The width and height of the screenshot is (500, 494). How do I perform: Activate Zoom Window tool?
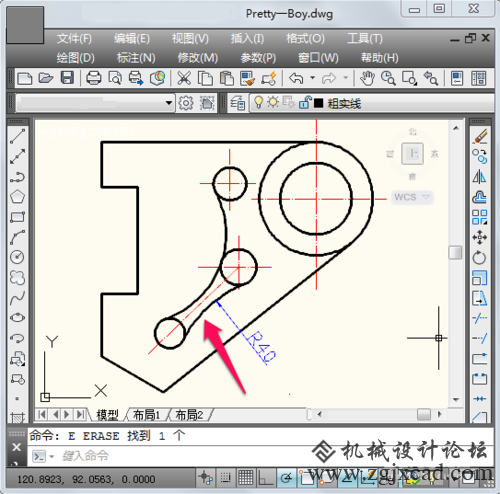[409, 79]
